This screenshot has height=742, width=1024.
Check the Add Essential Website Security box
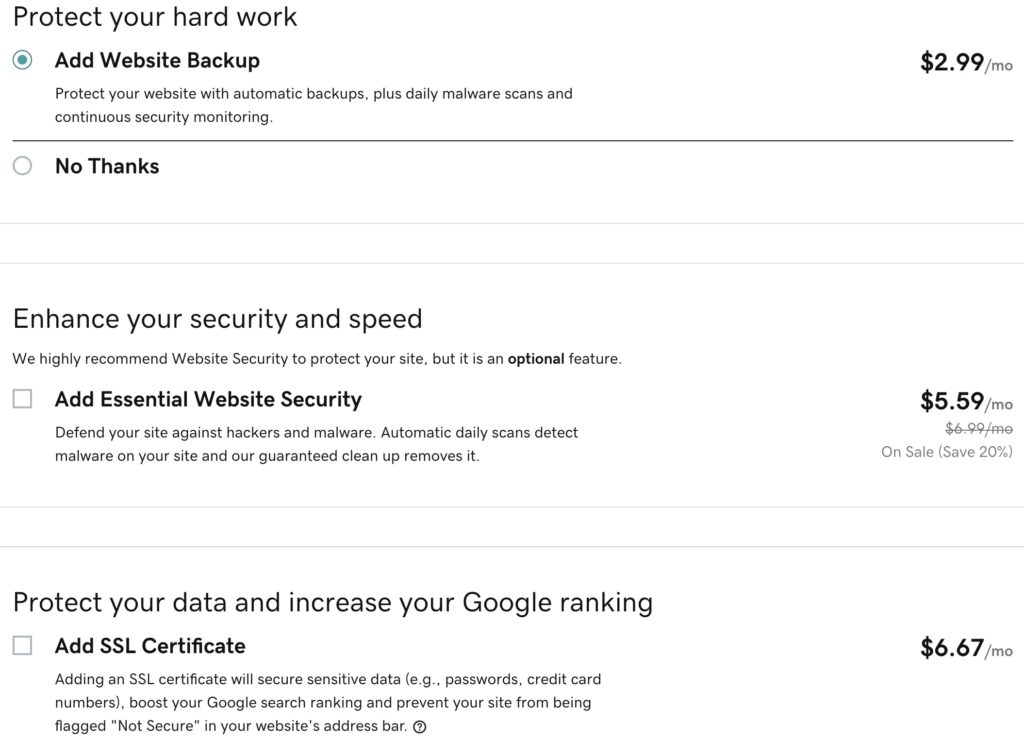22,398
